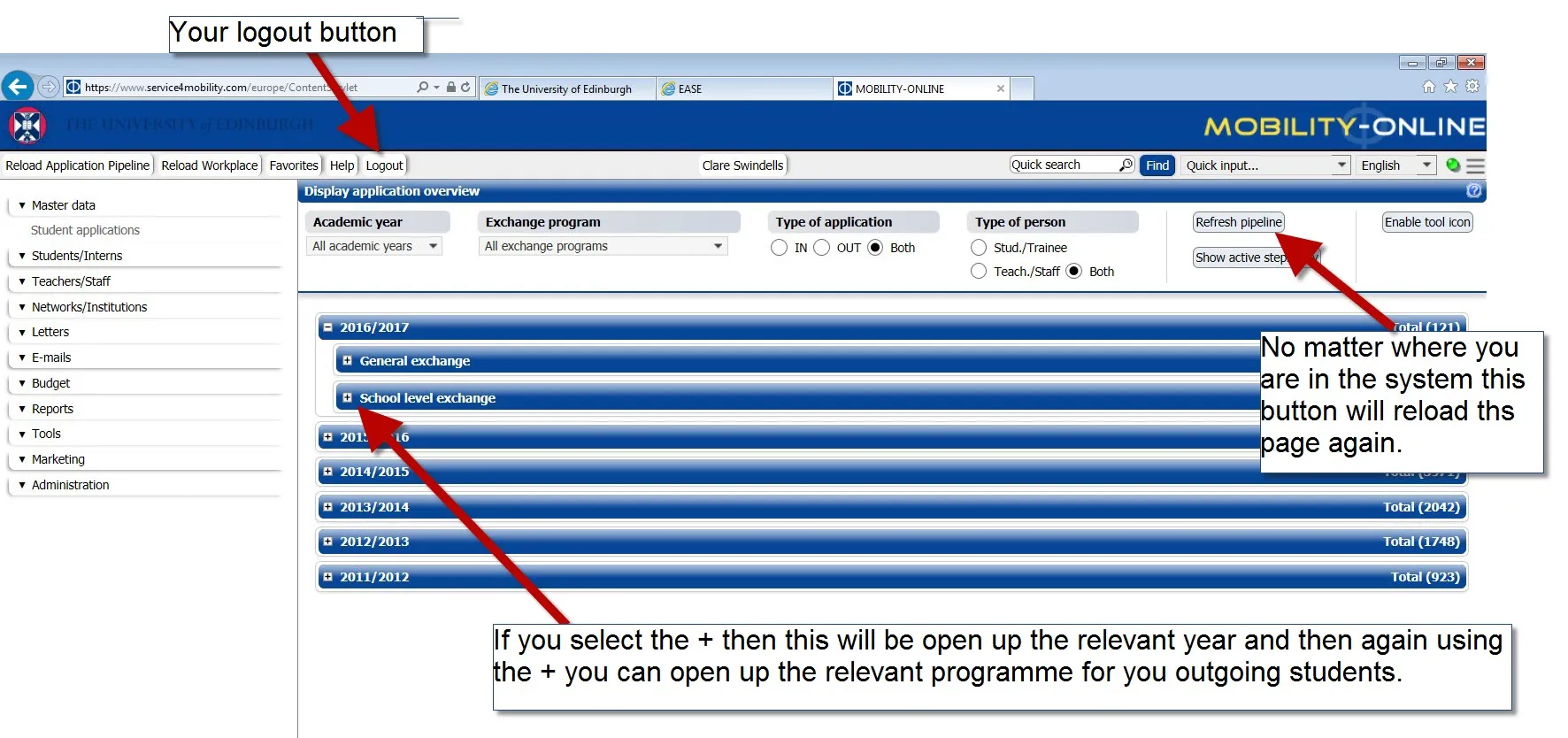Expand the 2012/2013 year section
This screenshot has height=738, width=1568.
click(x=328, y=542)
